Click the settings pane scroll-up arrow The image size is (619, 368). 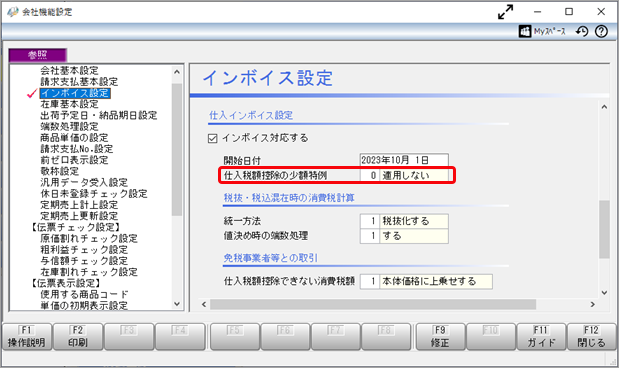coord(604,107)
